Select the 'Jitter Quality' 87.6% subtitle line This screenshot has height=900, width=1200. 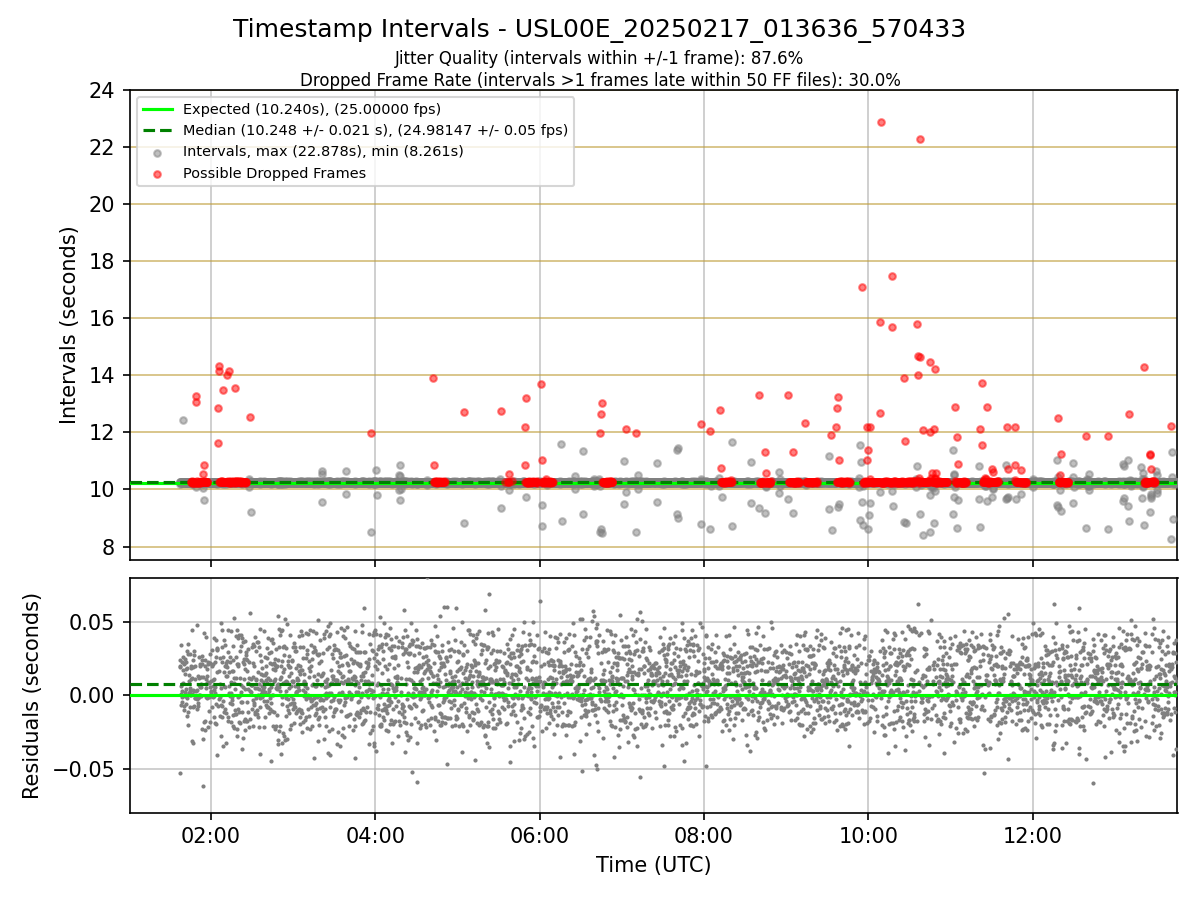click(599, 58)
